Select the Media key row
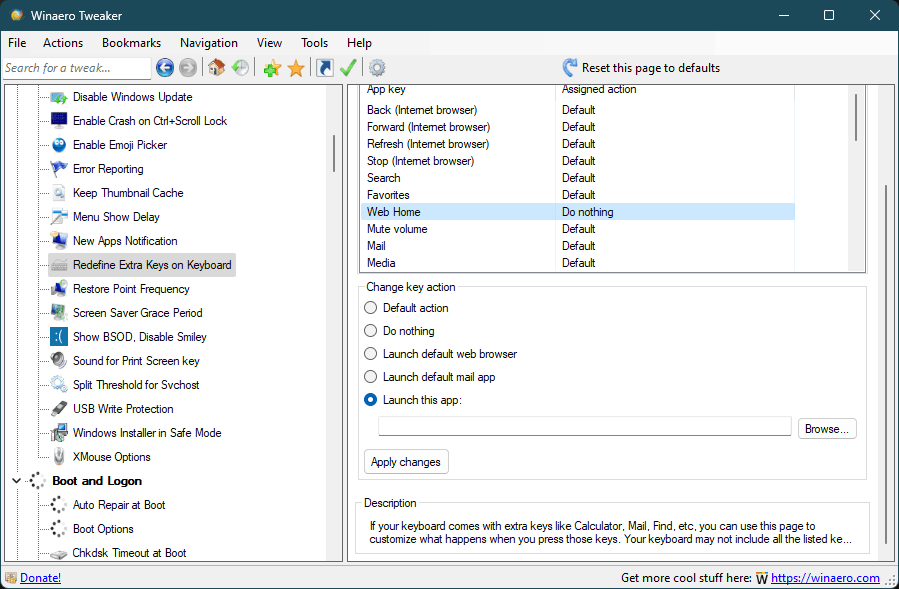The image size is (899, 589). (x=578, y=263)
